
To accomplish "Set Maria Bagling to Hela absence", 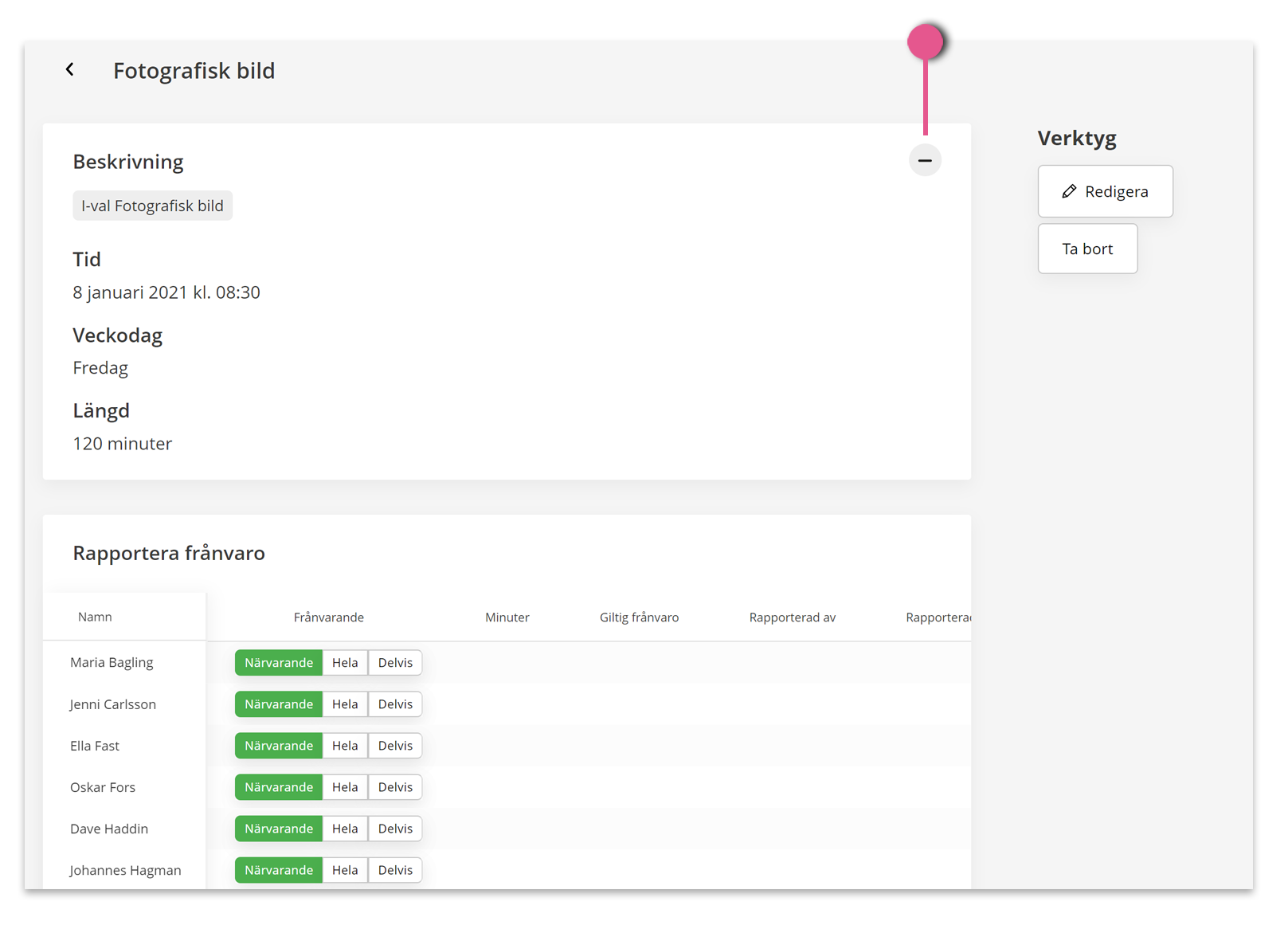I will click(x=345, y=663).
